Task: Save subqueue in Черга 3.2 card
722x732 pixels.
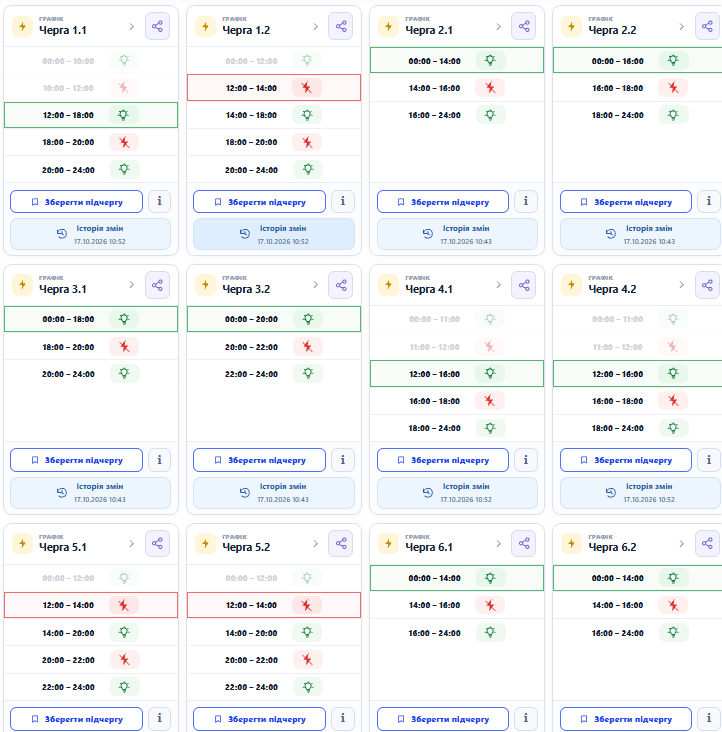Action: coord(259,460)
